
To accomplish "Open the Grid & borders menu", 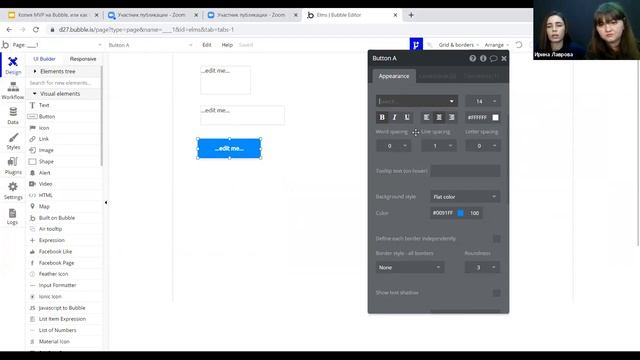I will (458, 45).
